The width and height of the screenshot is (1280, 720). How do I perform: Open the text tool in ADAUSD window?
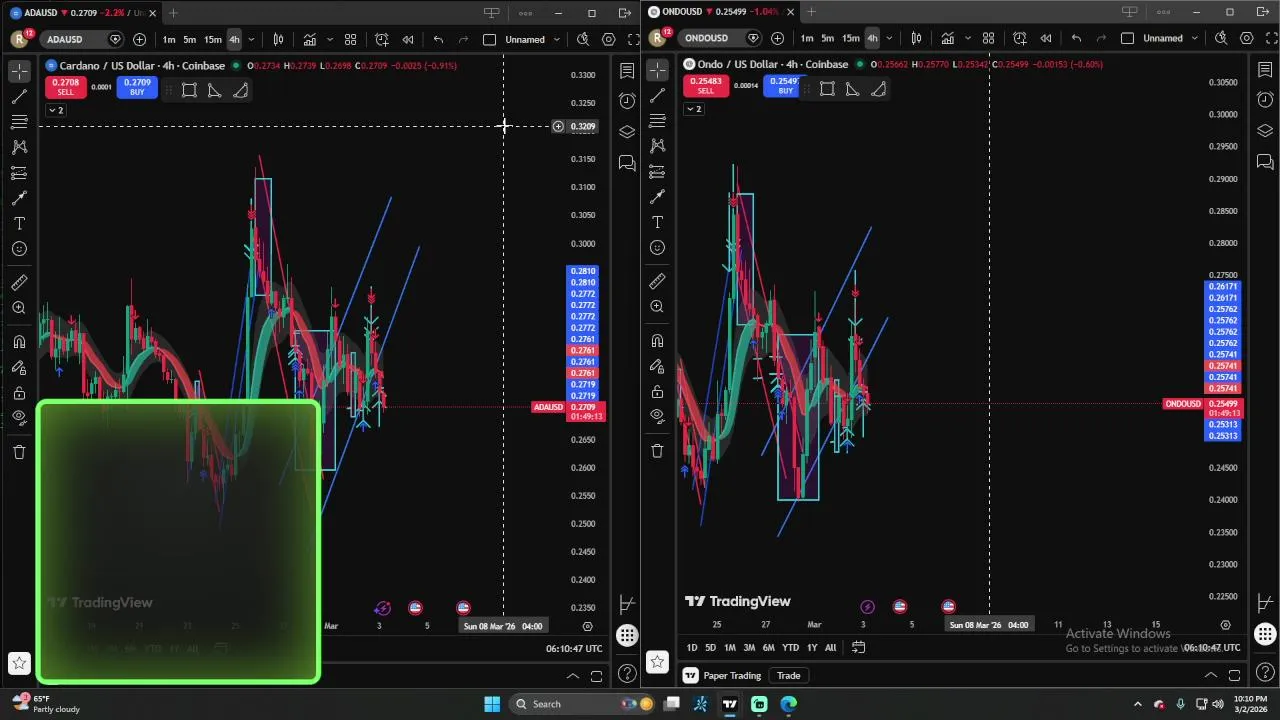[19, 224]
